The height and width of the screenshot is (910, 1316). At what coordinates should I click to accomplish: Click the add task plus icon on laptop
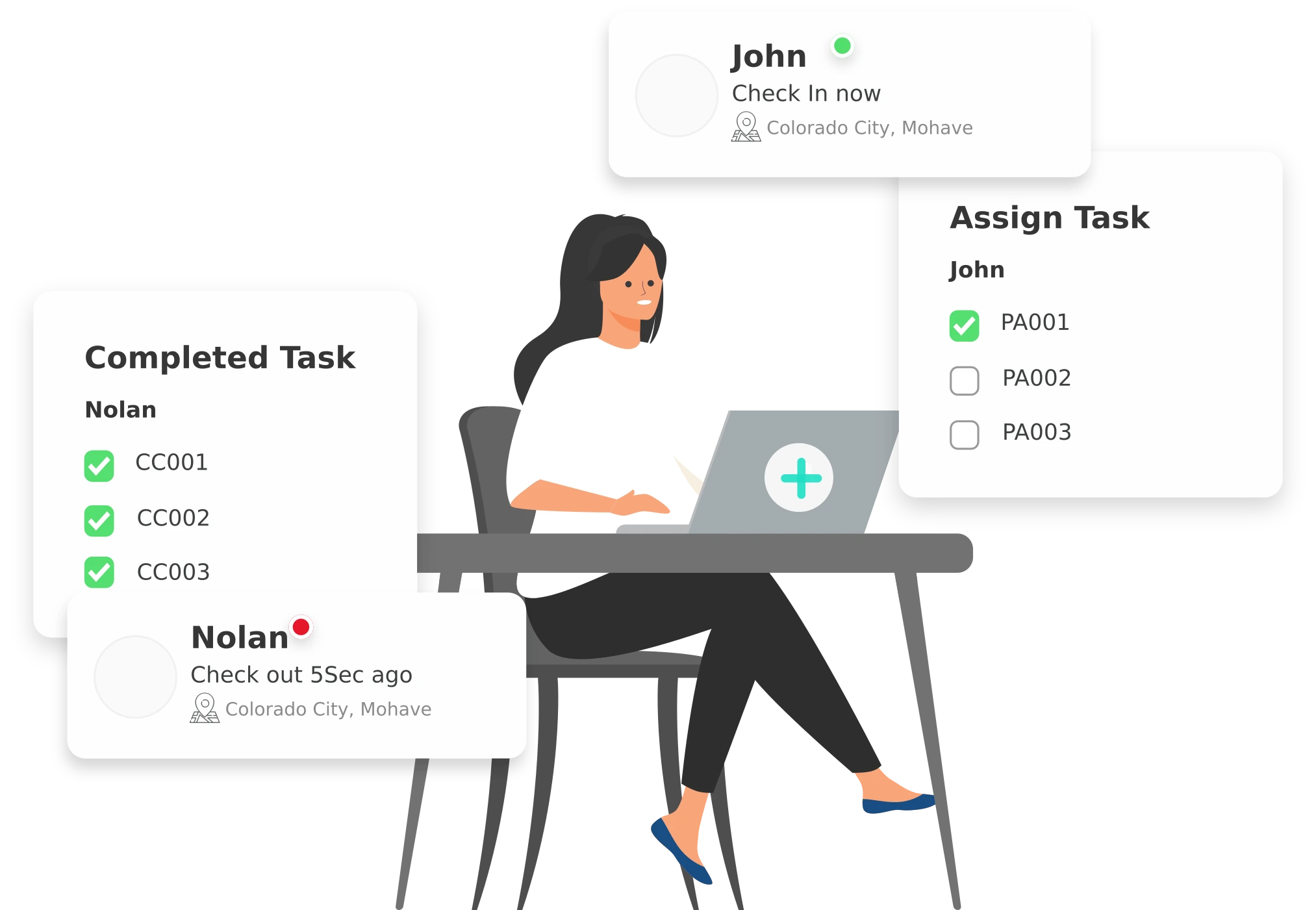coord(801,477)
